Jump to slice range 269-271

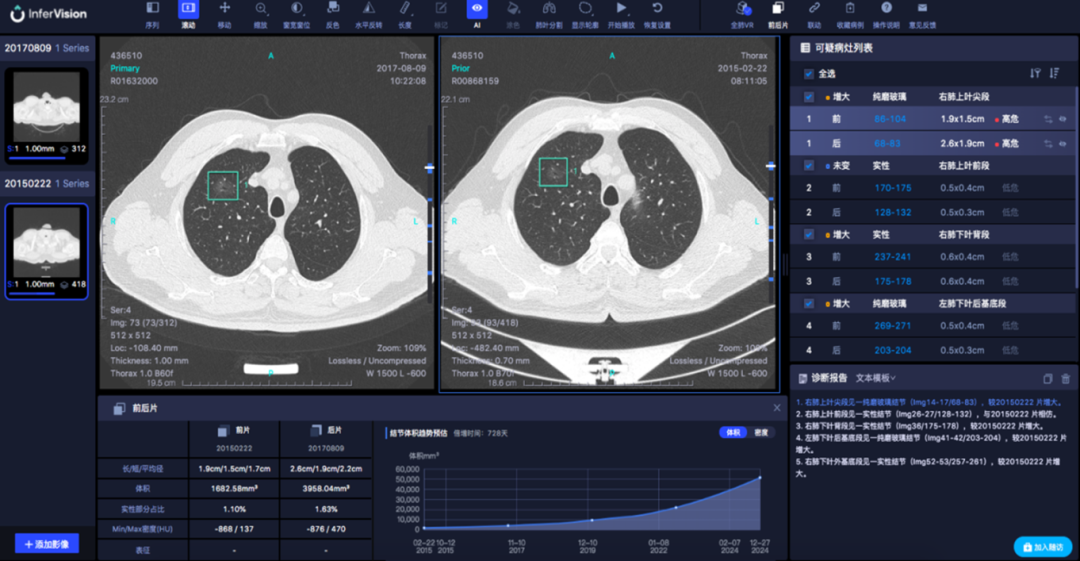tap(893, 326)
